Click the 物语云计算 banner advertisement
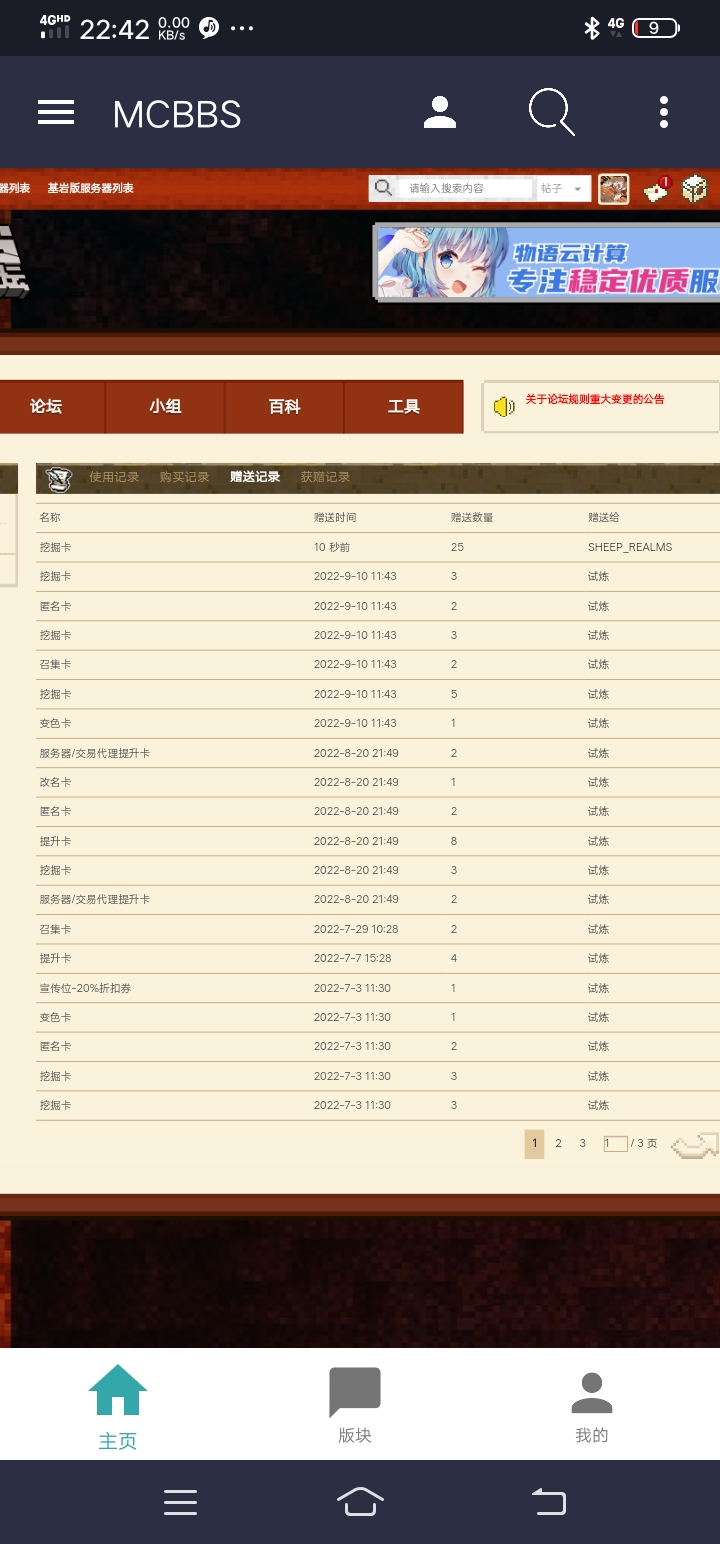720x1544 pixels. (547, 261)
